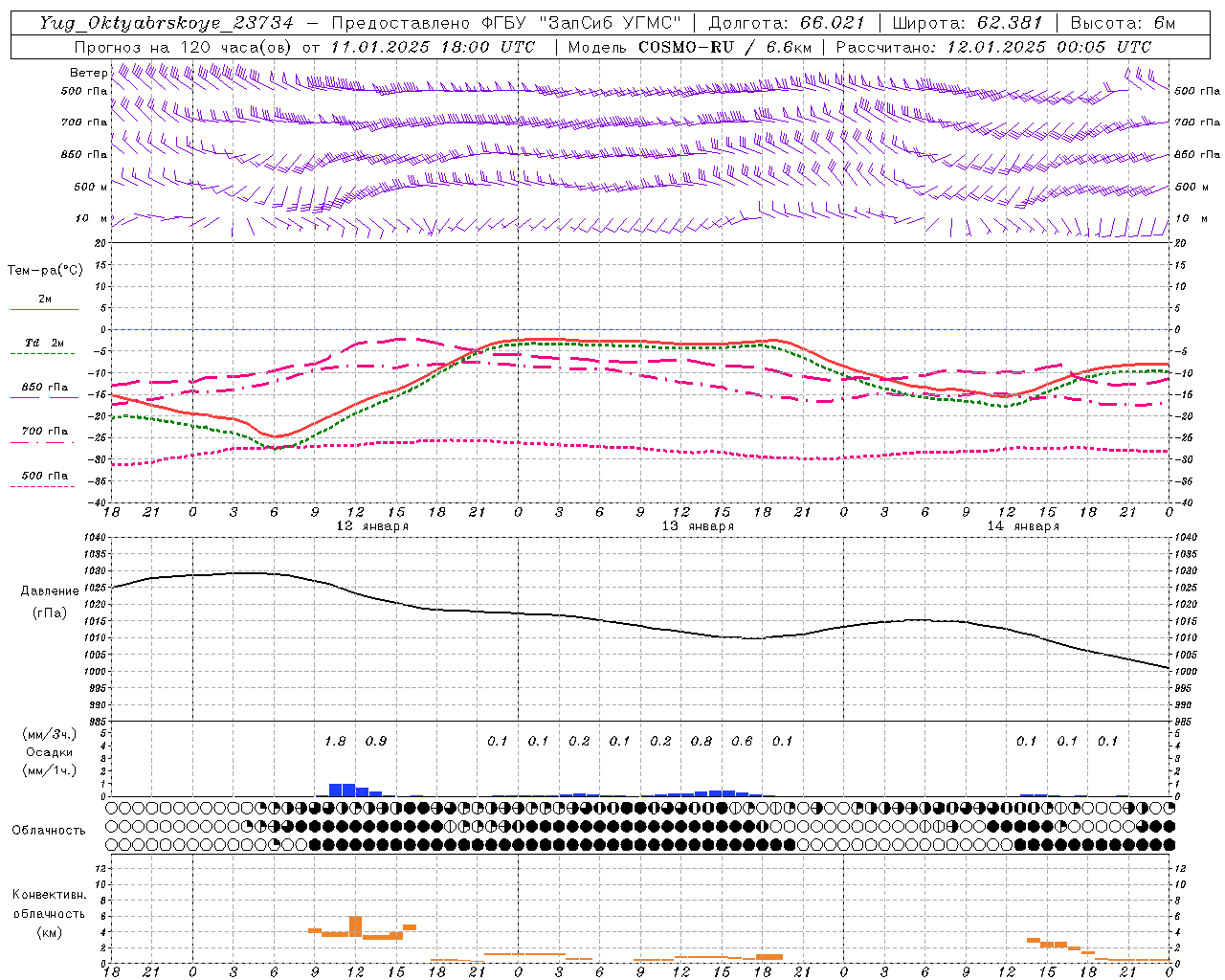Click the "500 м" wind level label on left
Image resolution: width=1225 pixels, height=980 pixels.
click(x=92, y=187)
